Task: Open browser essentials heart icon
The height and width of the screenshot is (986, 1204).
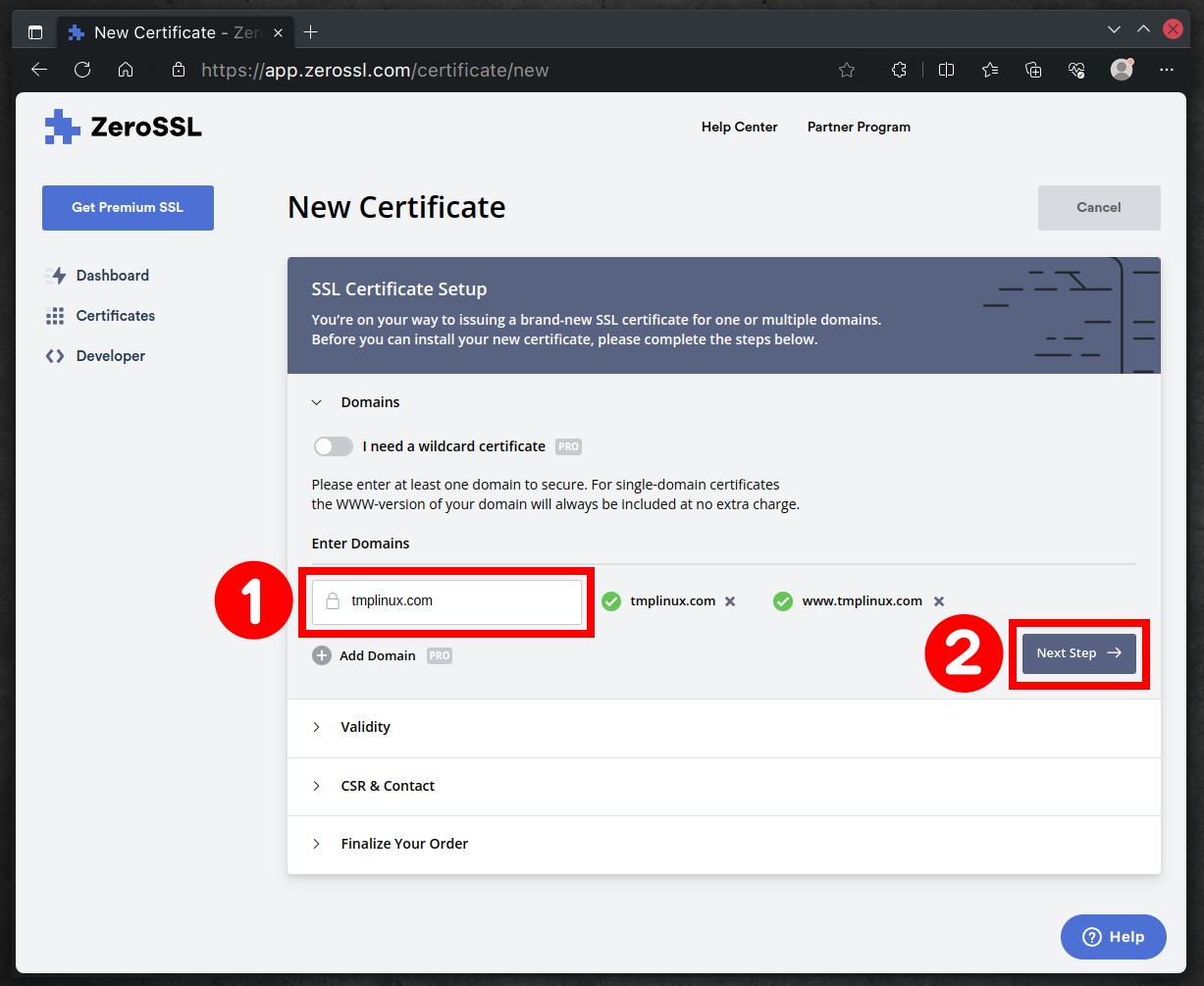Action: [1076, 70]
